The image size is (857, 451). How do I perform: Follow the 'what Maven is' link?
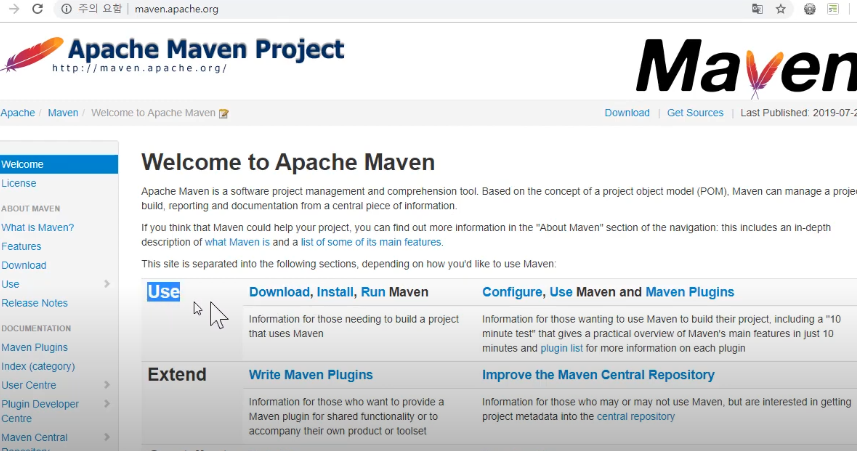tap(237, 242)
